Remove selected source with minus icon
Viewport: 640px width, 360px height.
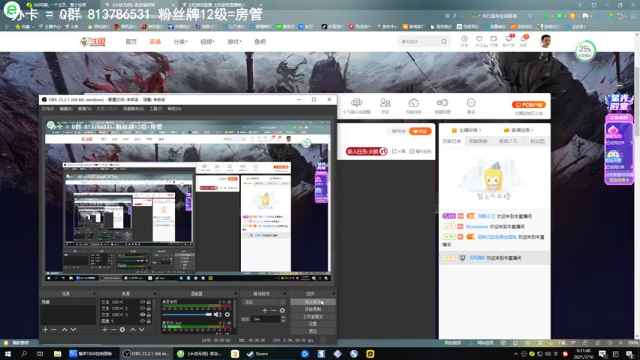(x=113, y=329)
